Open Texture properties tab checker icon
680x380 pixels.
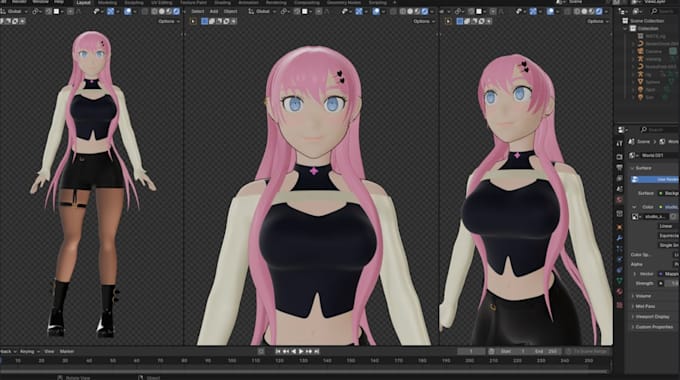619,305
